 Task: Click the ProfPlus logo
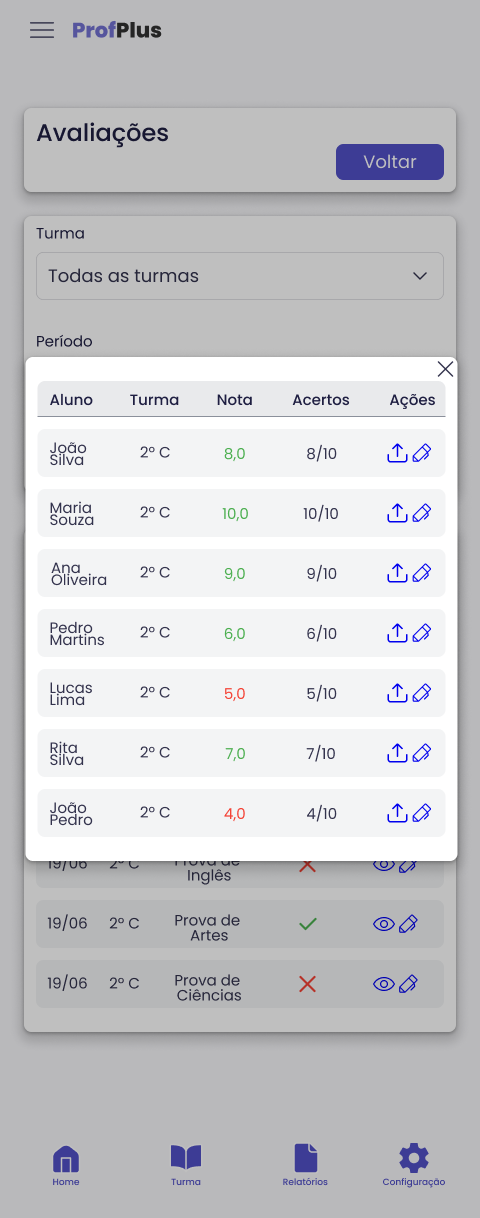(x=117, y=30)
